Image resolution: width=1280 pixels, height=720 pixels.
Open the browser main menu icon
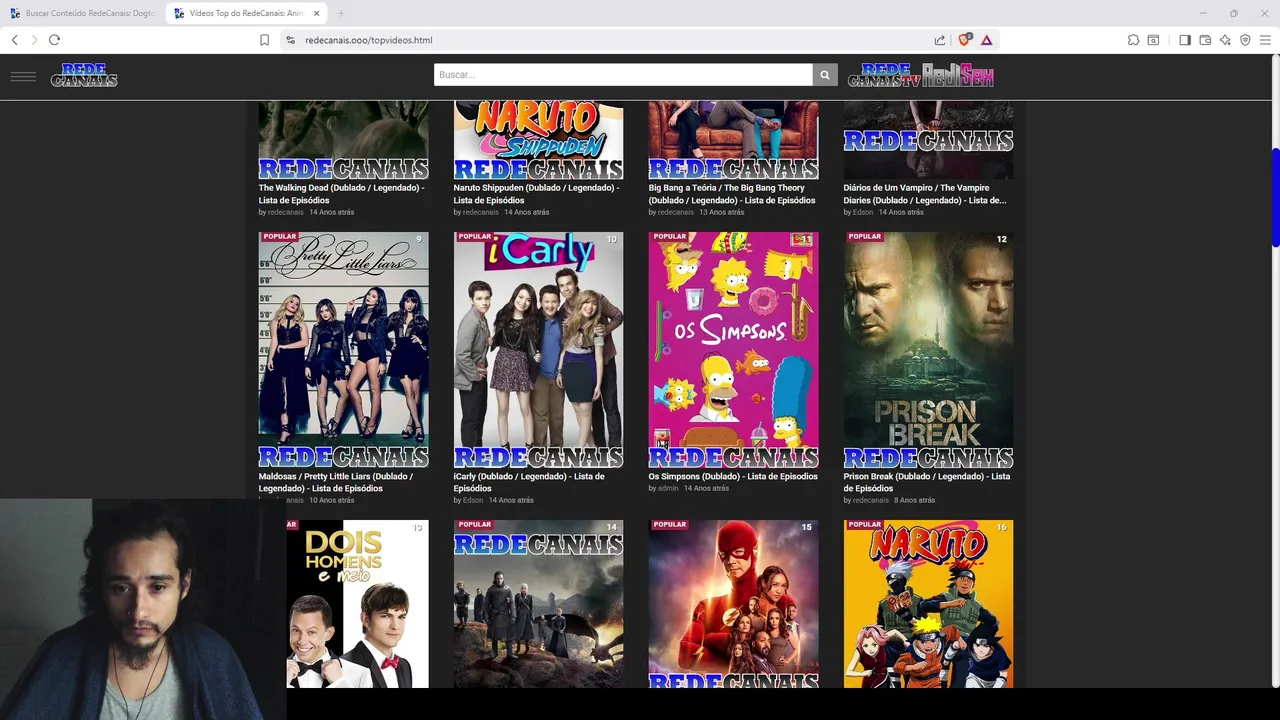coord(1265,40)
